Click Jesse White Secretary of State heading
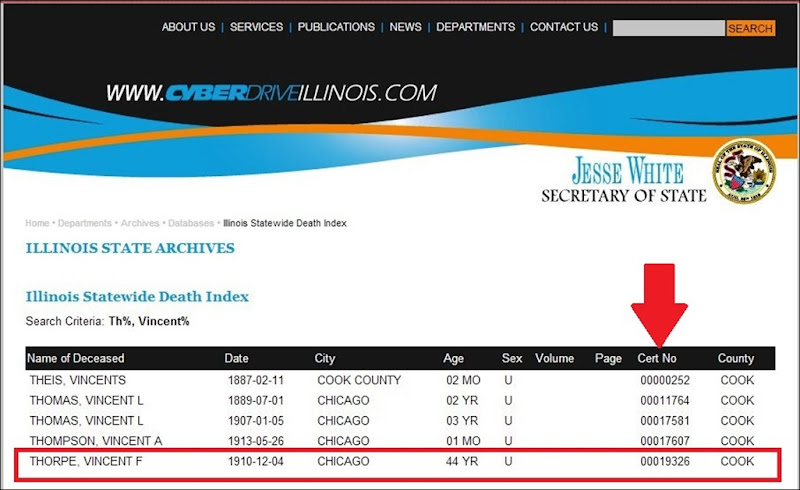Screen dimensions: 800x490 click(624, 180)
